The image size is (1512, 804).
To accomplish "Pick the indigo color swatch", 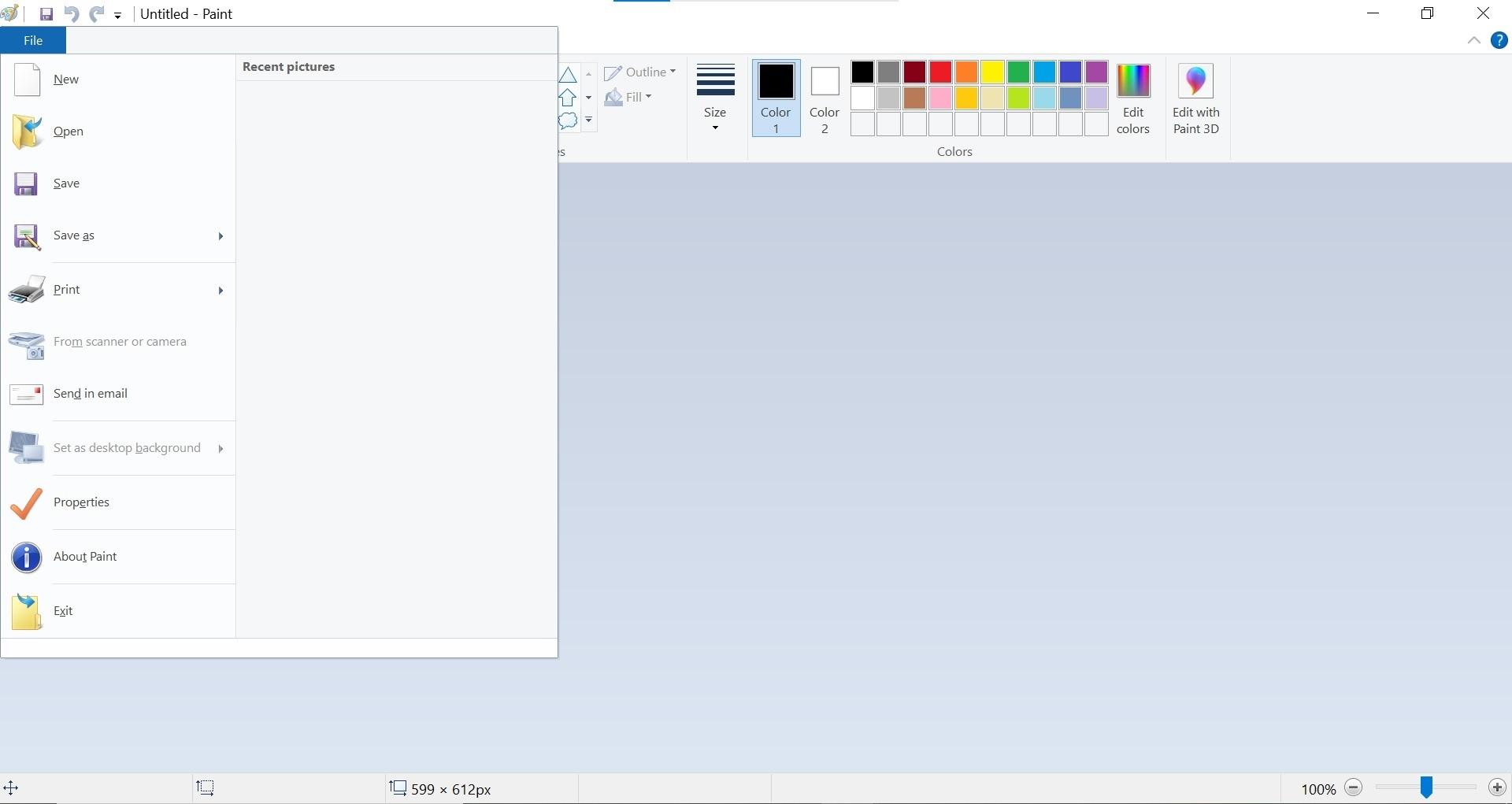I will (1070, 72).
